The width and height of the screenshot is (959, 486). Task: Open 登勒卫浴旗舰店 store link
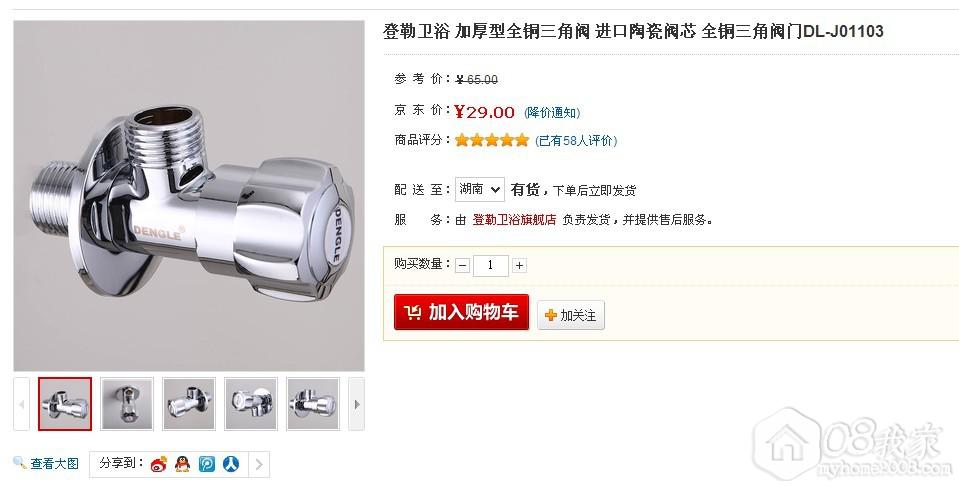pyautogui.click(x=514, y=219)
